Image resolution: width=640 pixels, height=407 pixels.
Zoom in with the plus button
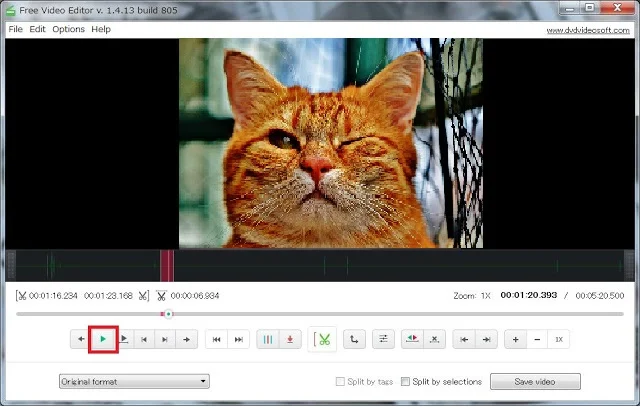click(516, 339)
